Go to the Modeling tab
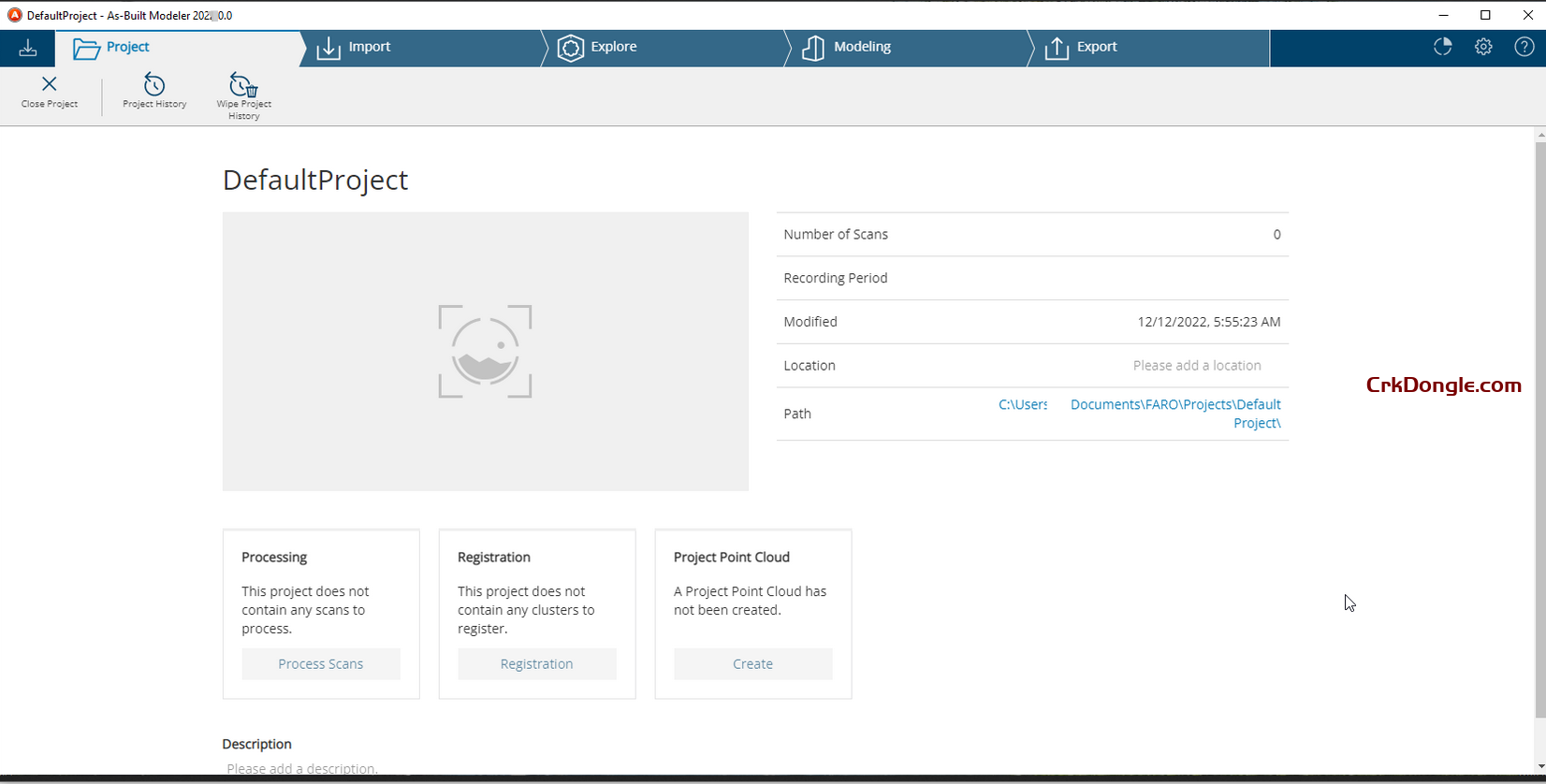The height and width of the screenshot is (784, 1546). click(x=861, y=48)
